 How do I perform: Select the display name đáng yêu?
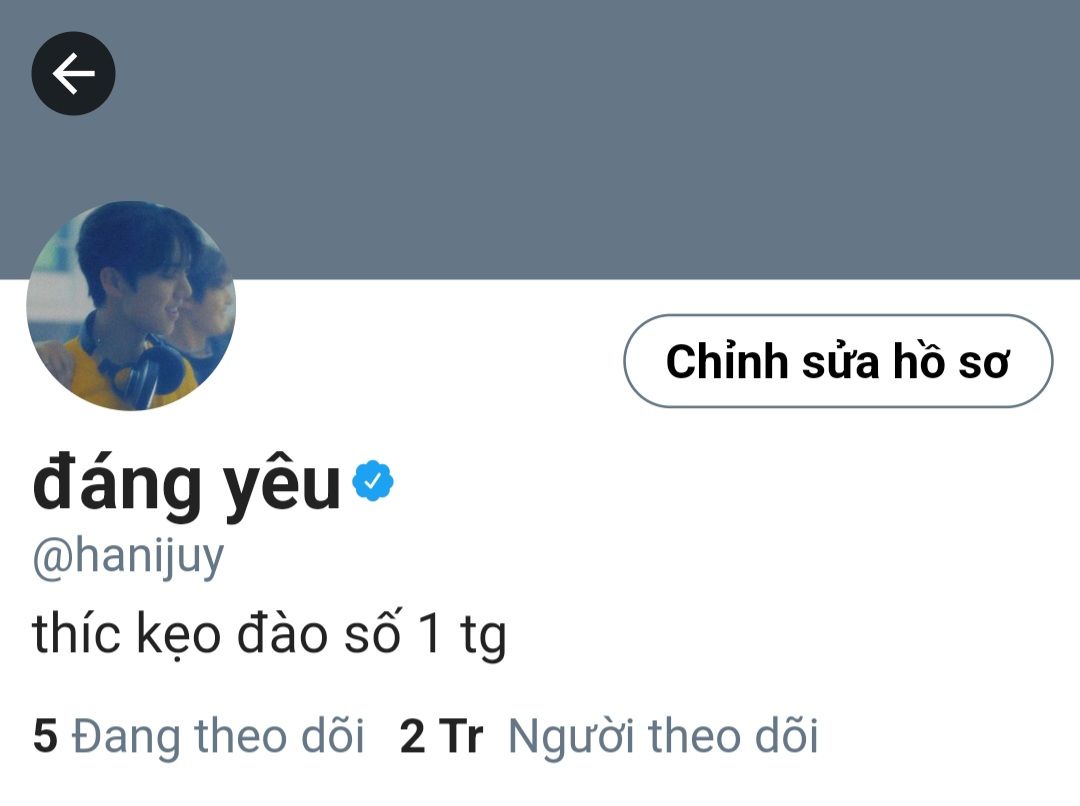tap(187, 484)
